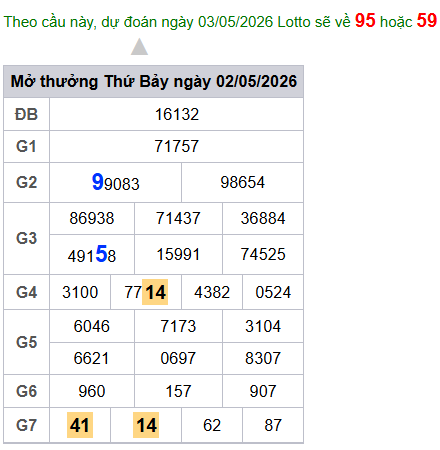Click G2 number 98654

point(242,182)
